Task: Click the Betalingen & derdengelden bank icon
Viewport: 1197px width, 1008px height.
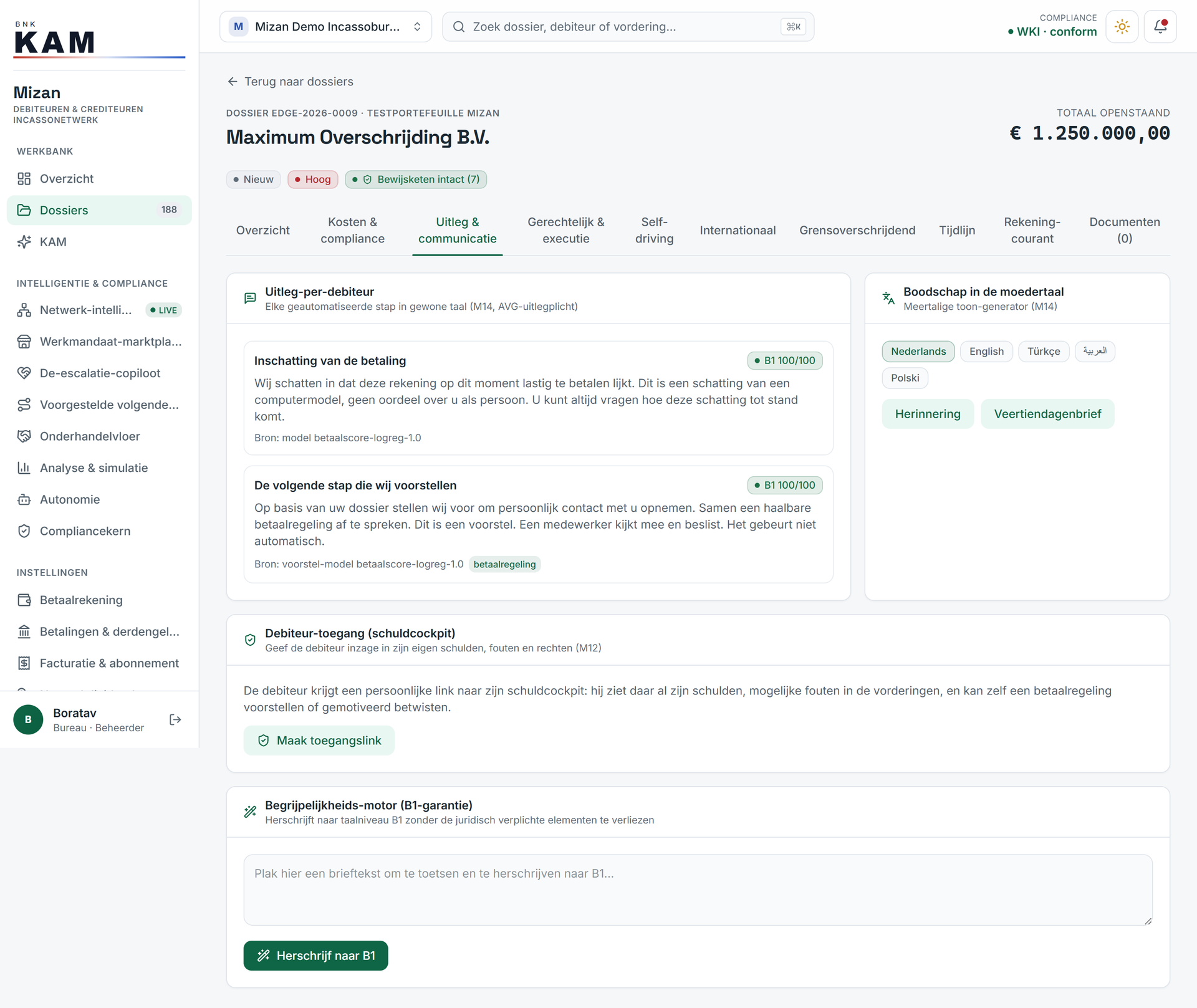Action: tap(24, 631)
